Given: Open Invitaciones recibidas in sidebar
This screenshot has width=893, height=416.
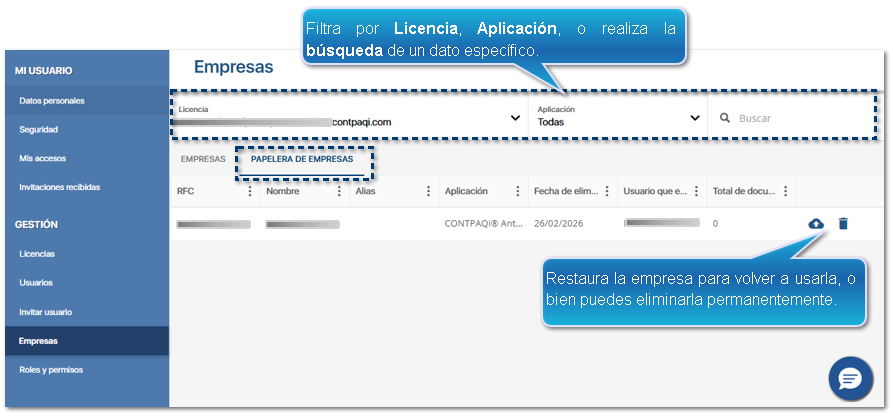Looking at the screenshot, I should point(60,187).
